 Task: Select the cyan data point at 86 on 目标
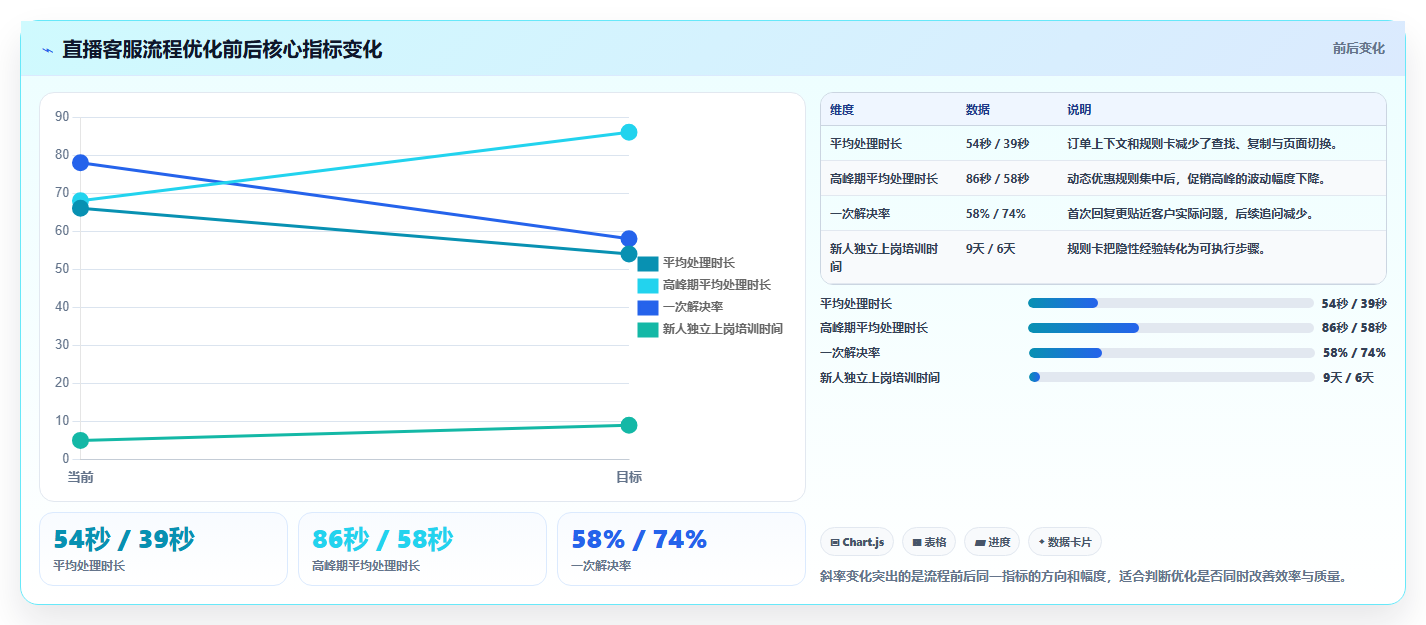click(x=629, y=132)
